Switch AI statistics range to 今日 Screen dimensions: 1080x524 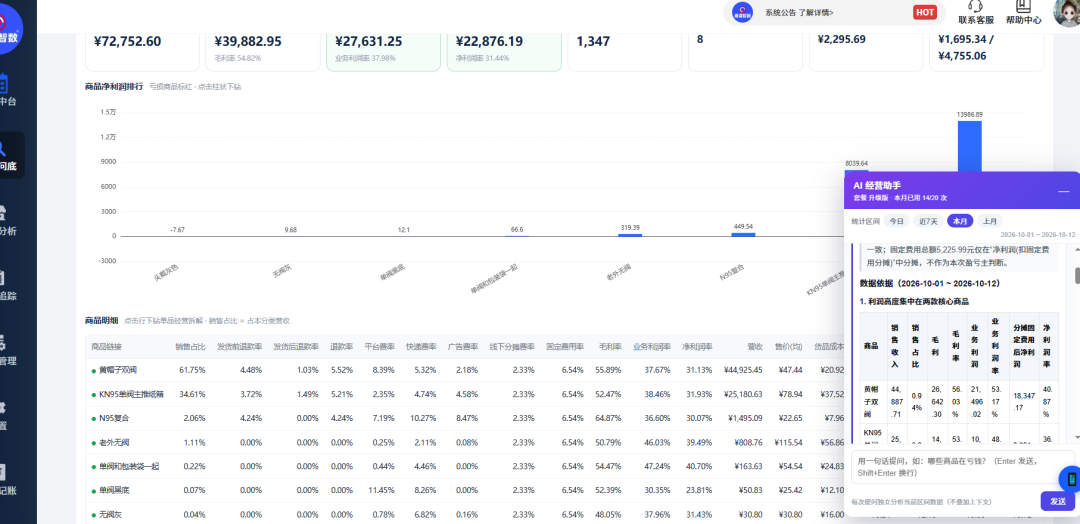(x=895, y=221)
